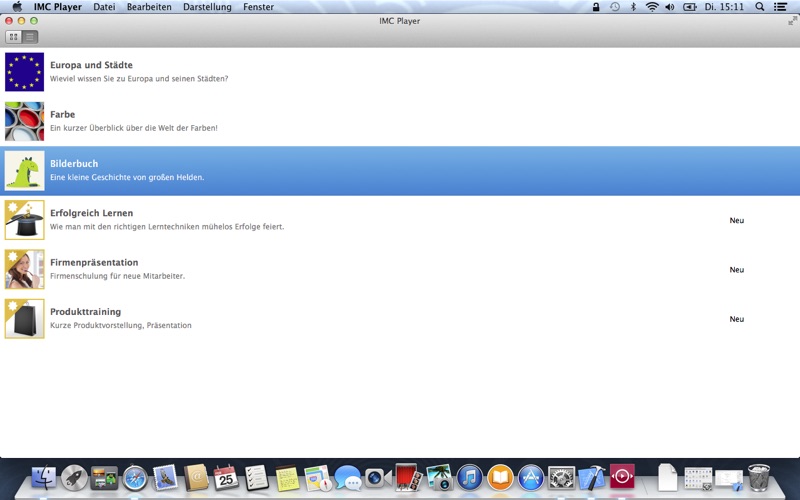Open Spotlight search magnifier
The height and width of the screenshot is (500, 800).
[760, 7]
